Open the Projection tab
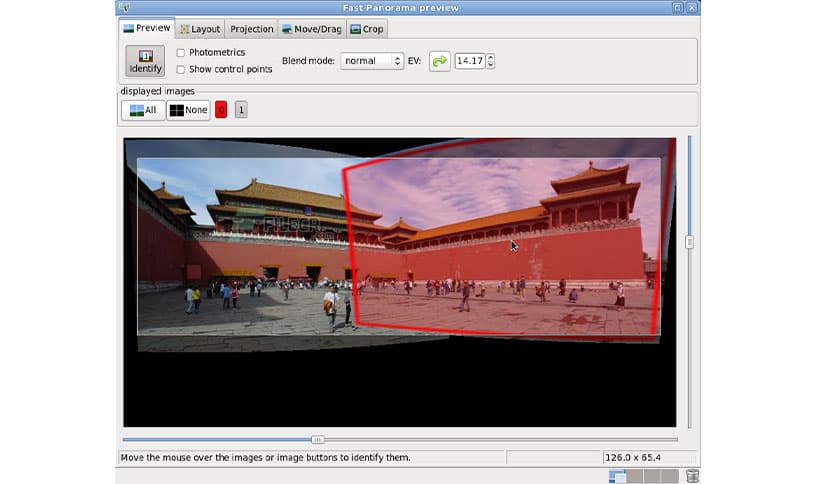Viewport: 836px width, 484px height. [252, 29]
